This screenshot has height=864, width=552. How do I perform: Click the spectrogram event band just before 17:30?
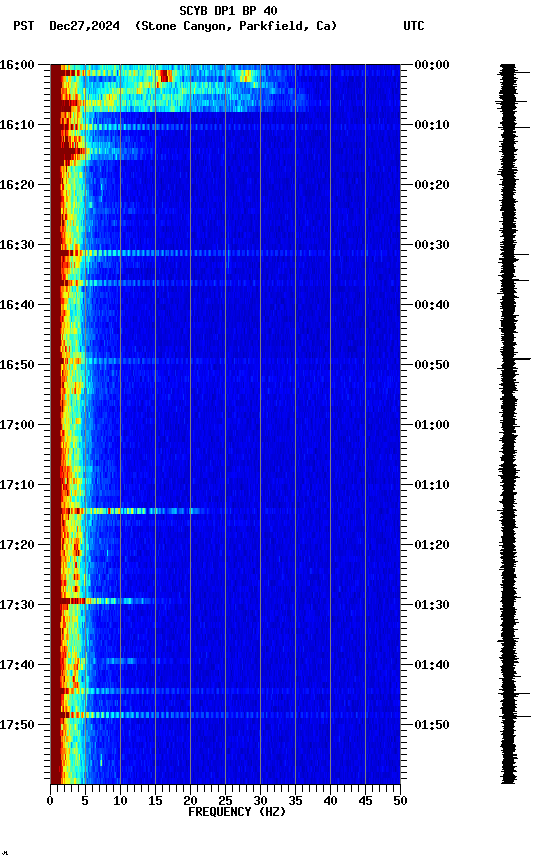(105, 601)
